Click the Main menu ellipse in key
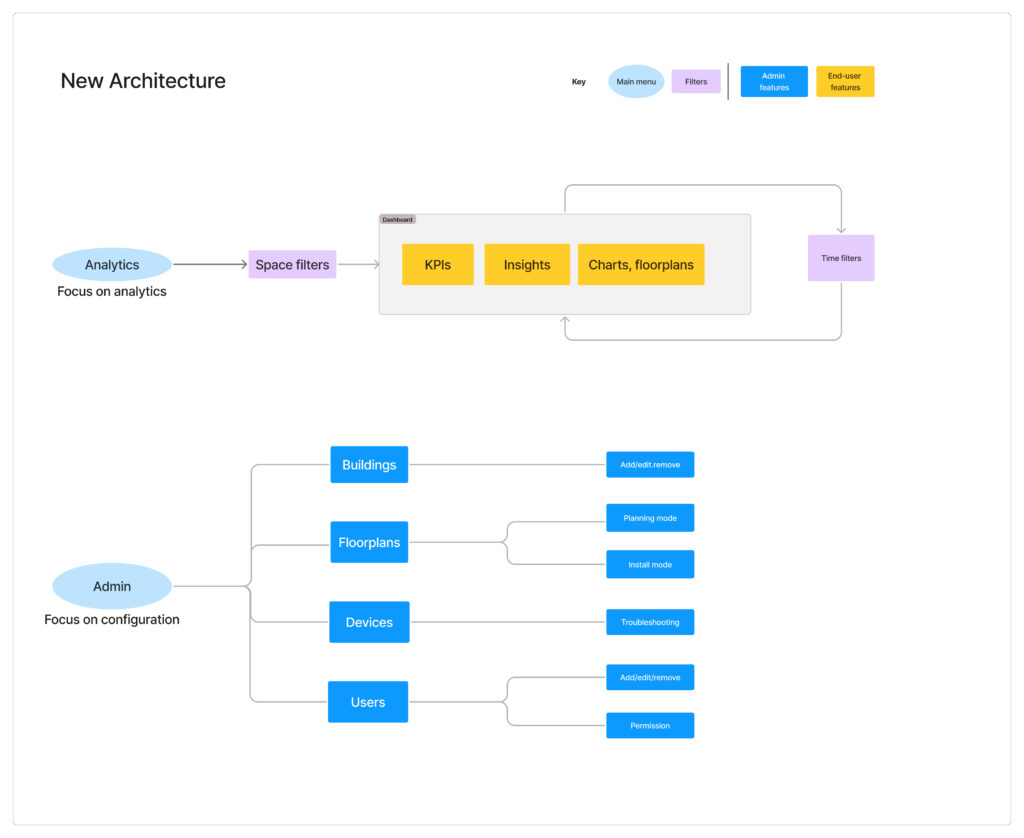This screenshot has width=1024, height=838. [x=636, y=82]
